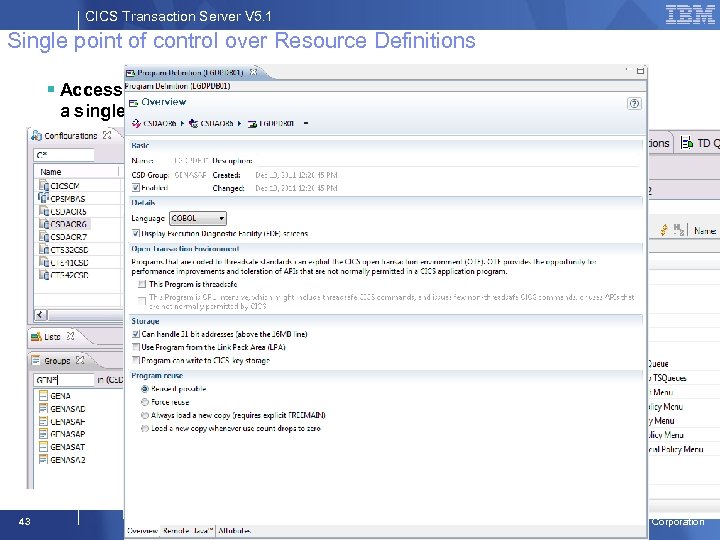Click the second CSDACR6 breadcrumb icon
Image resolution: width=720 pixels, height=540 pixels.
click(x=194, y=123)
